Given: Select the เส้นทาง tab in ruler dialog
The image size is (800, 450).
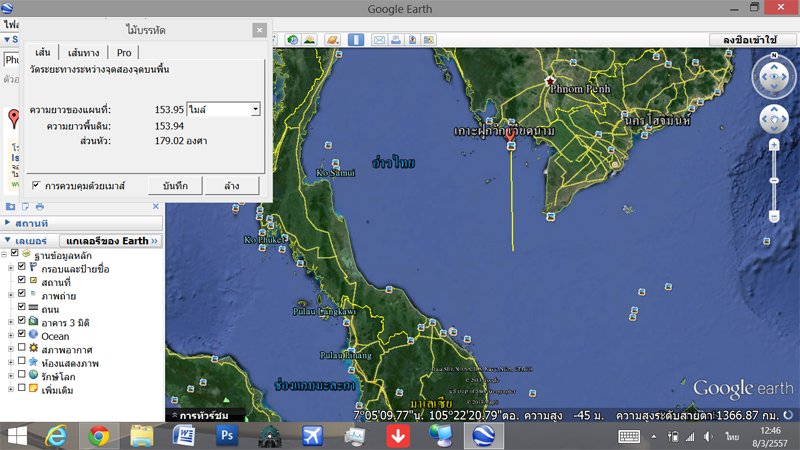Looking at the screenshot, I should (84, 52).
